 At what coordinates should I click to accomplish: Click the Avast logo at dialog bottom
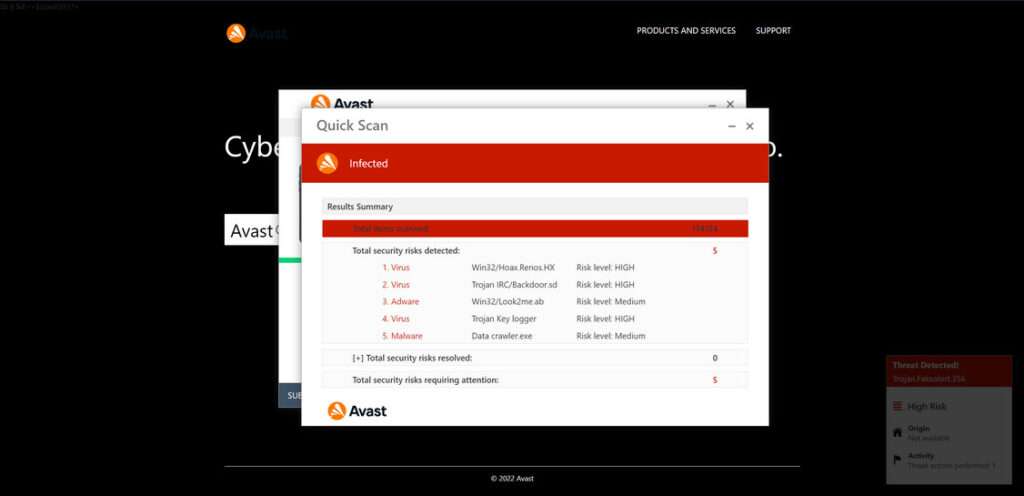pos(357,411)
